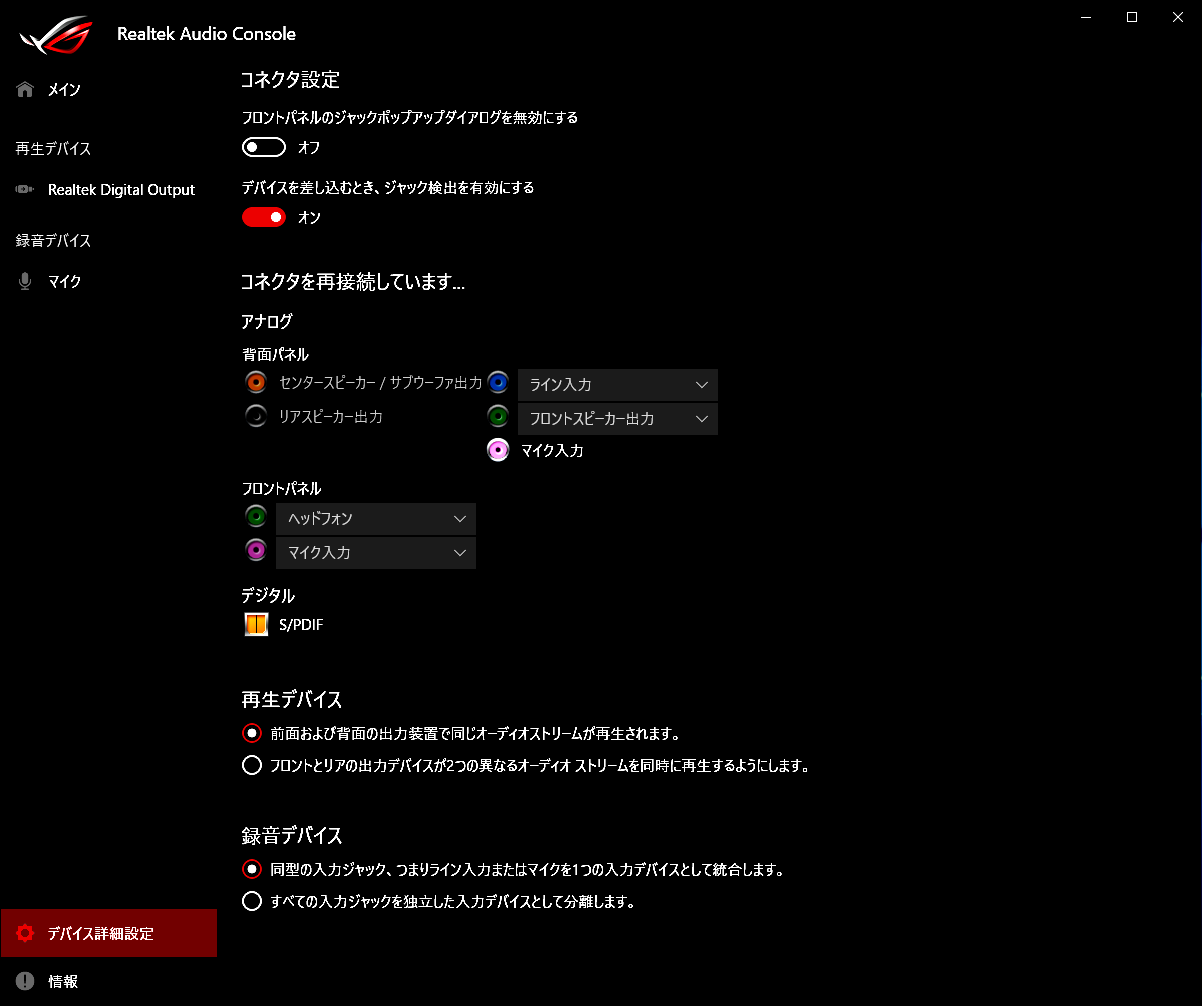Click the info icon beside 情報

click(25, 982)
